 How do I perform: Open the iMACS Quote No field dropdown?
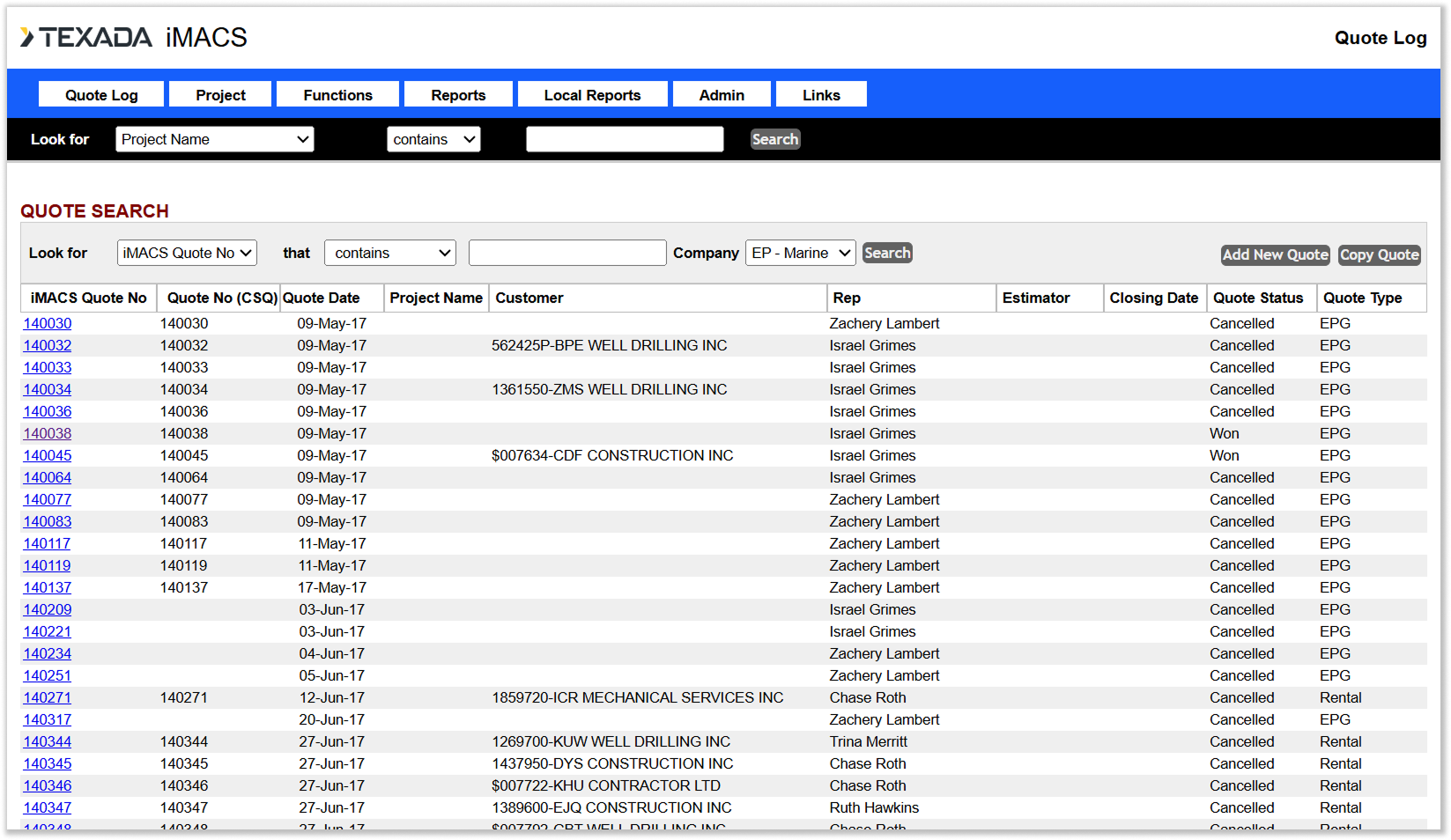tap(187, 253)
